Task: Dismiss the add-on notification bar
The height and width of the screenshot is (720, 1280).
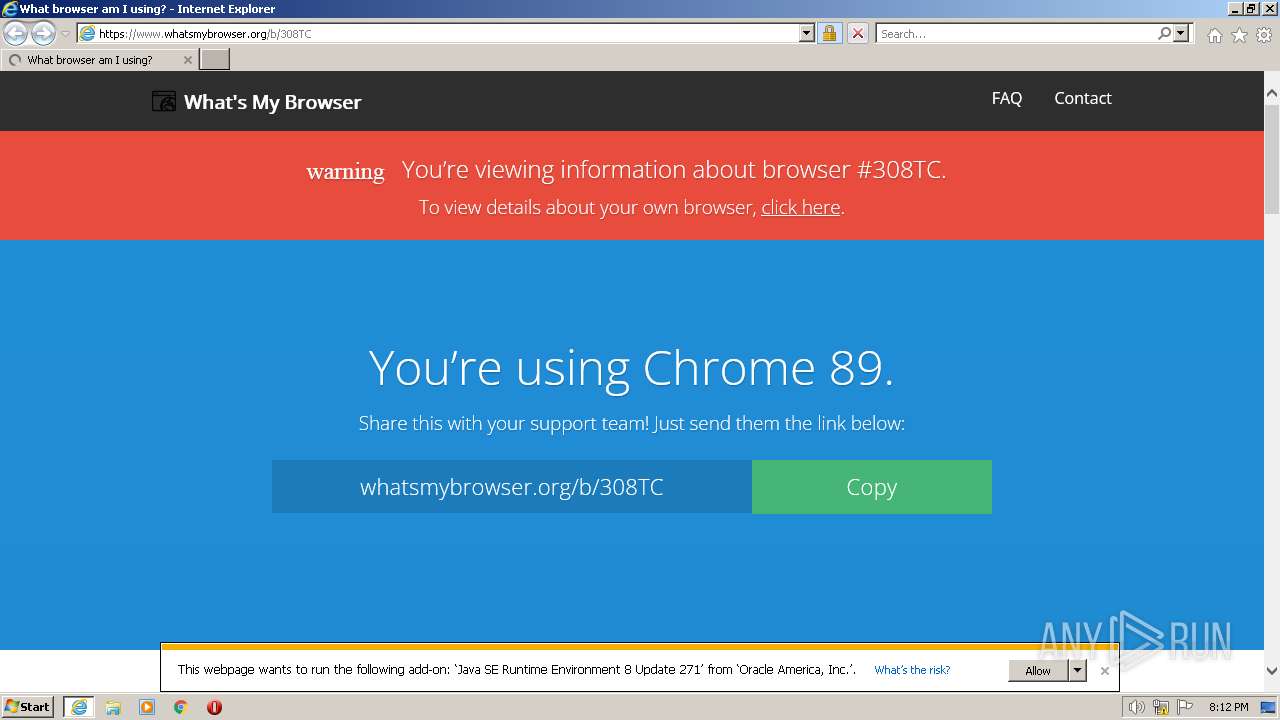Action: coord(1104,671)
